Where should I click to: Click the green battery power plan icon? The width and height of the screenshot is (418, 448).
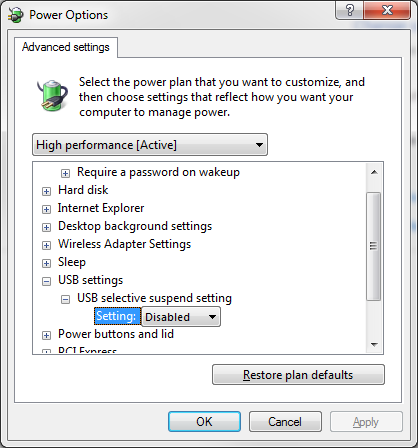click(52, 95)
